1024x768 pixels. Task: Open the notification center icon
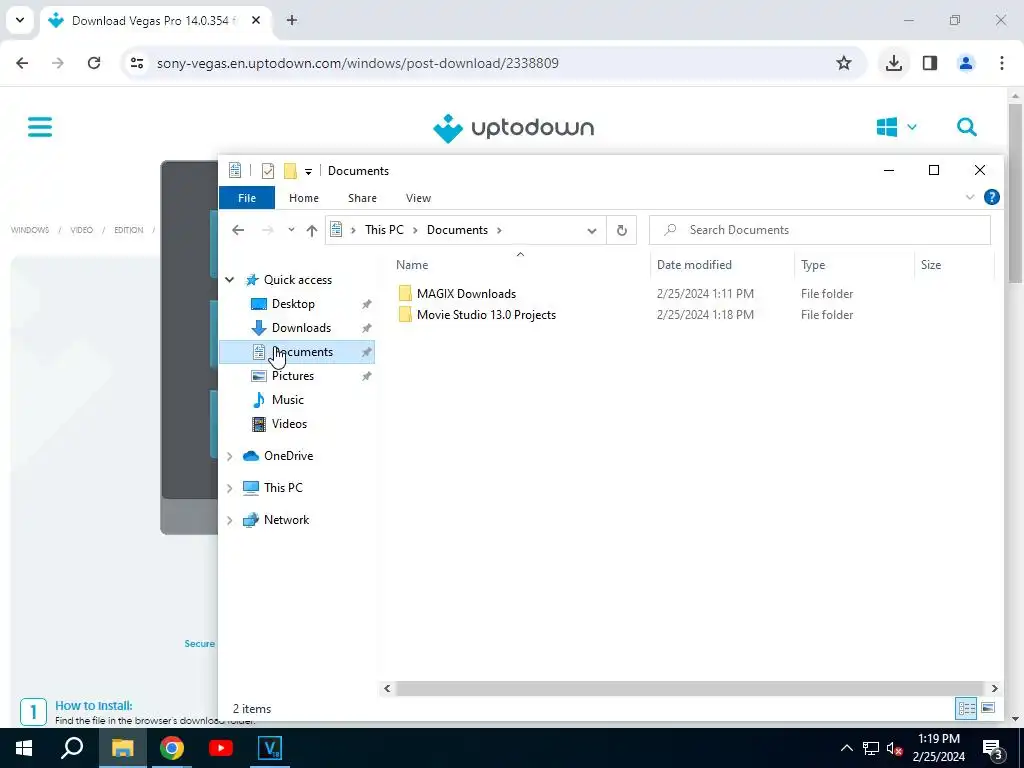(993, 749)
